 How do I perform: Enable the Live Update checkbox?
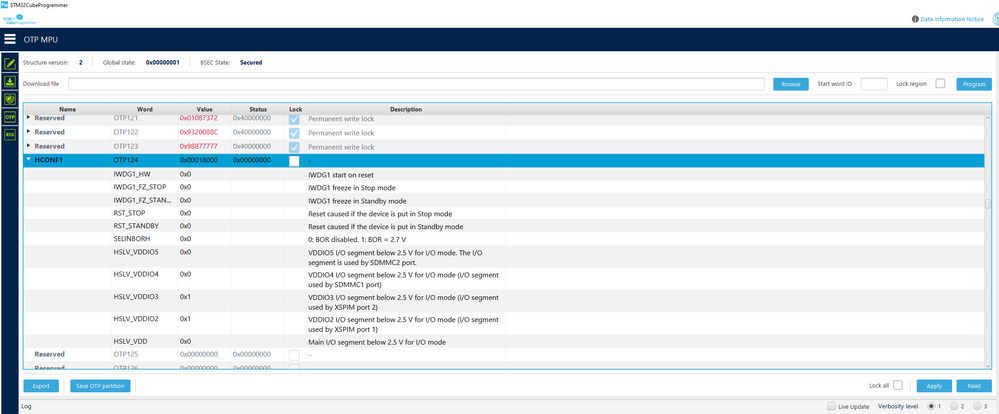(831, 406)
